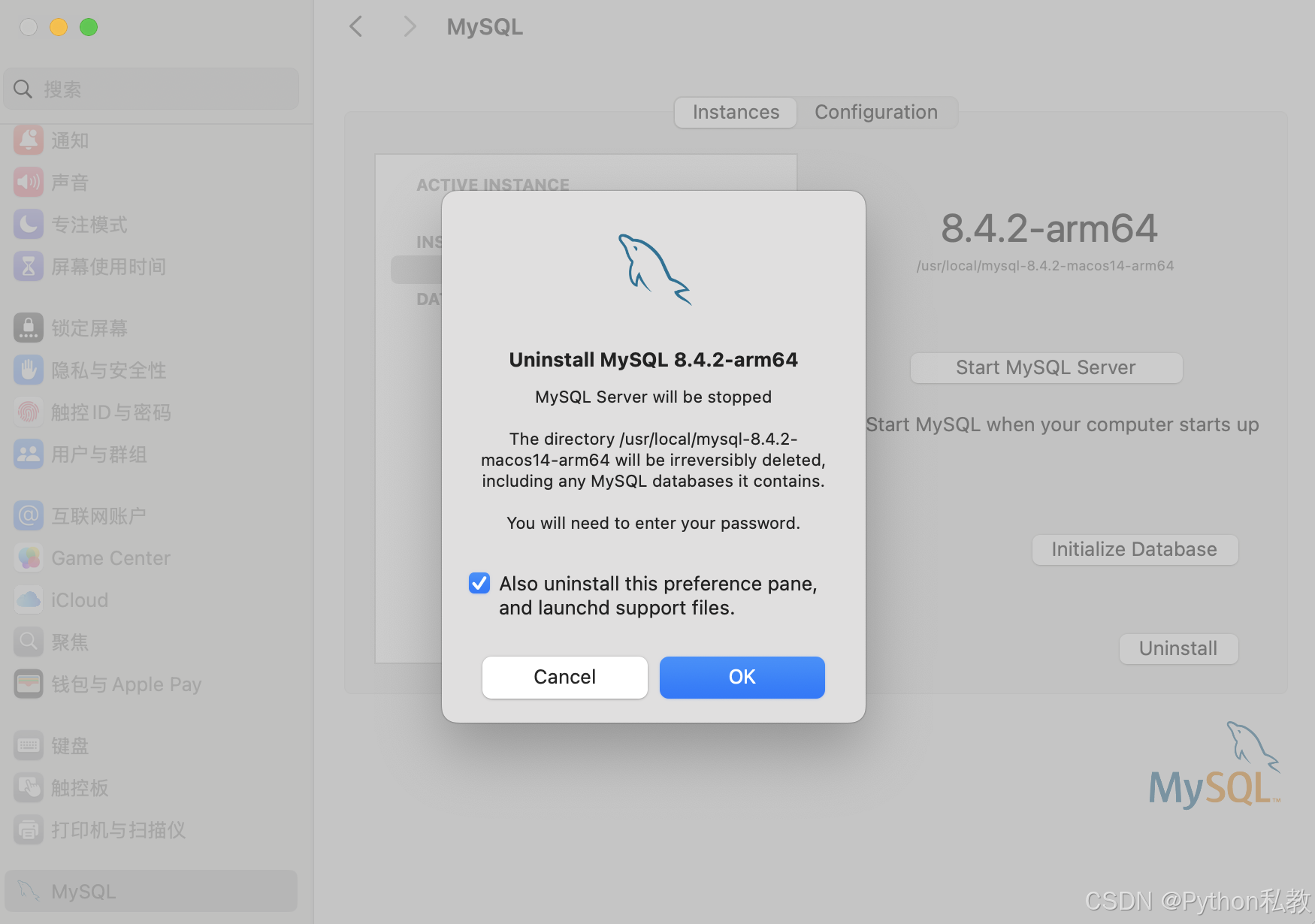Click the 通知 notifications sidebar icon
This screenshot has width=1315, height=924.
(29, 140)
